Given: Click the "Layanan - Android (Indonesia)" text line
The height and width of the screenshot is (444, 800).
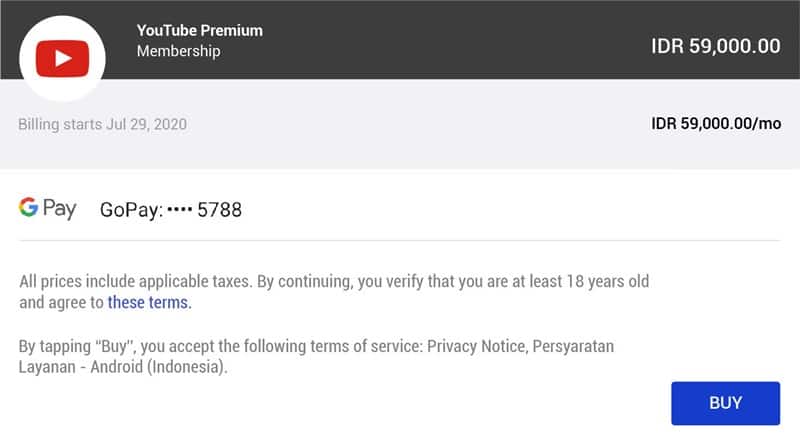Looking at the screenshot, I should (123, 366).
